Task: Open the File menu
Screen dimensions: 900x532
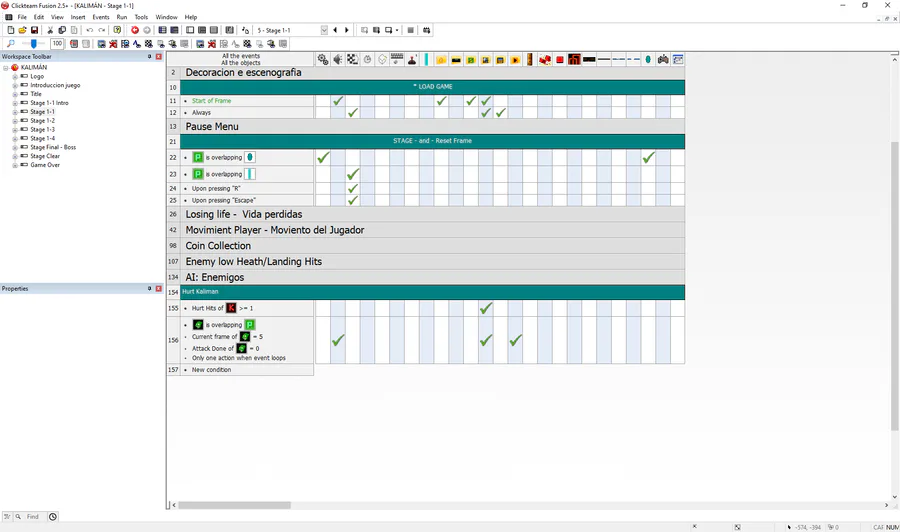Action: 22,17
